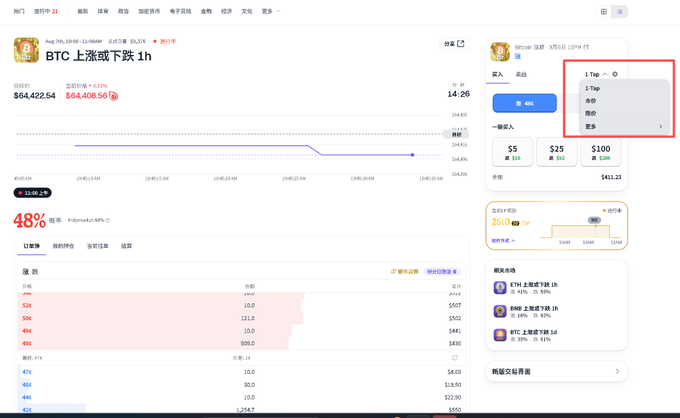Image resolution: width=680 pixels, height=418 pixels.
Task: Open 文化 category in top navigation
Action: tap(247, 11)
